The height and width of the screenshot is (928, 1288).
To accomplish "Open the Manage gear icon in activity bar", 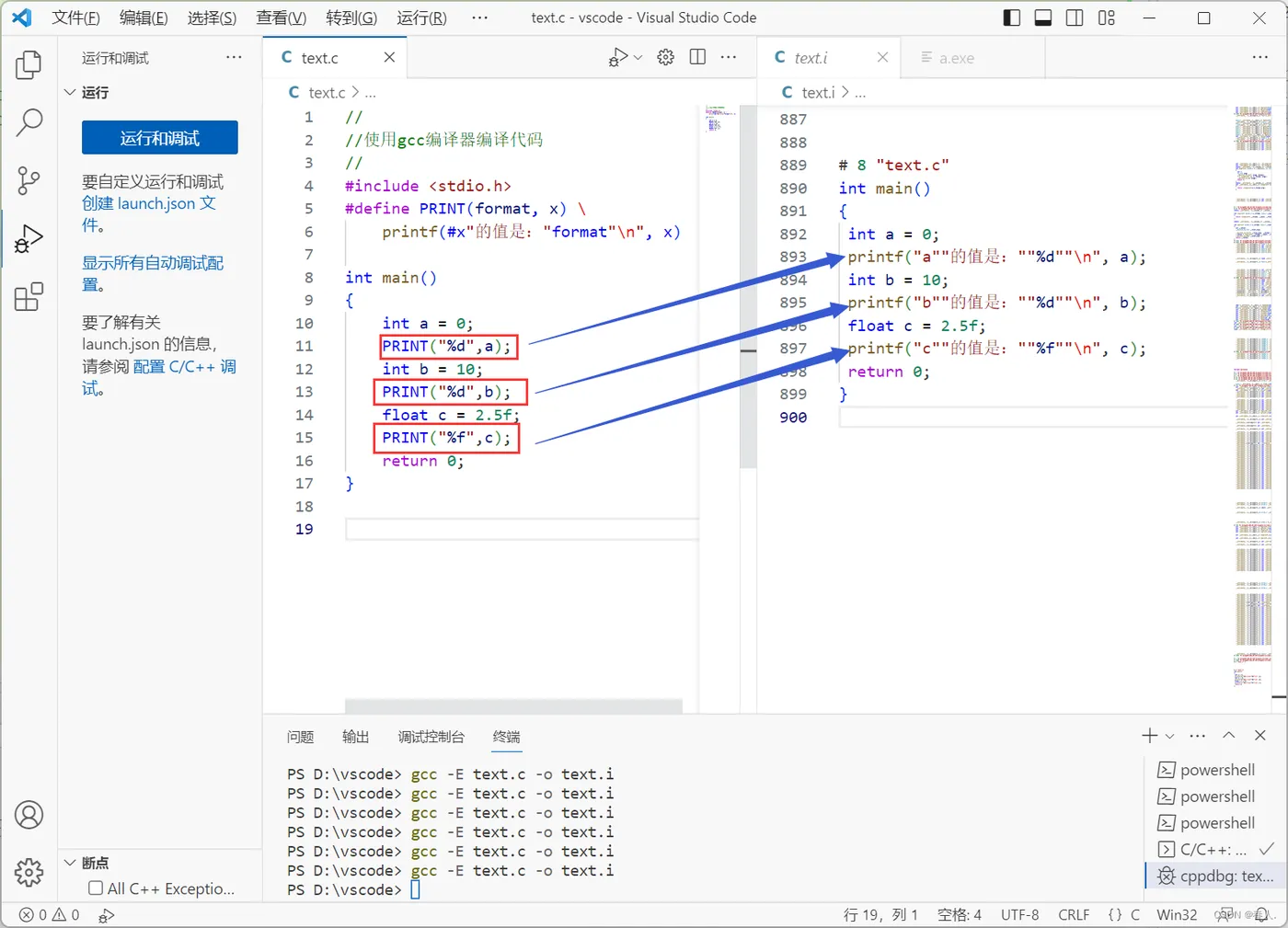I will point(29,871).
